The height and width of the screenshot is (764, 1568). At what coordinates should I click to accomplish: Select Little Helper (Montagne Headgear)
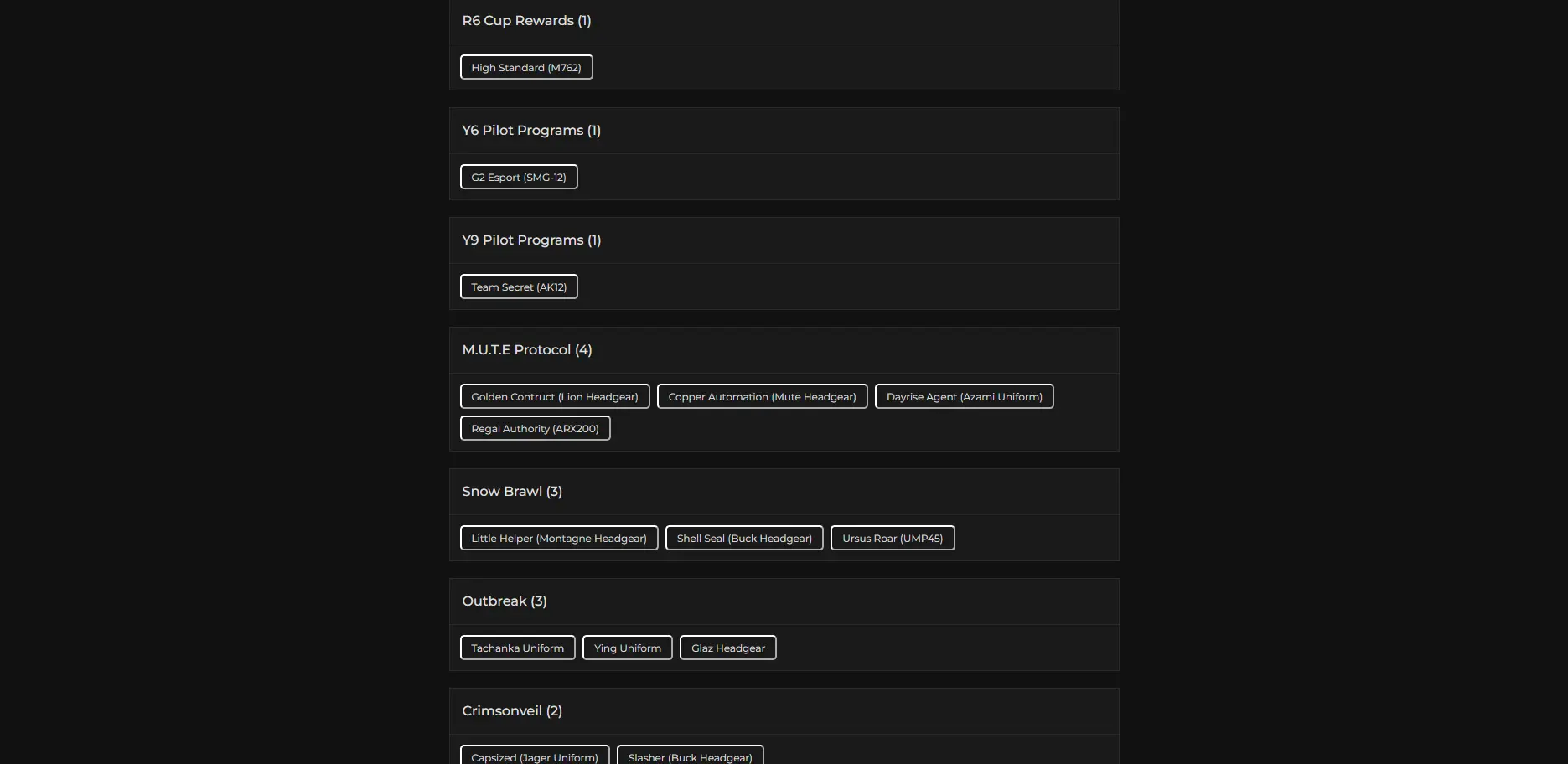pos(559,539)
